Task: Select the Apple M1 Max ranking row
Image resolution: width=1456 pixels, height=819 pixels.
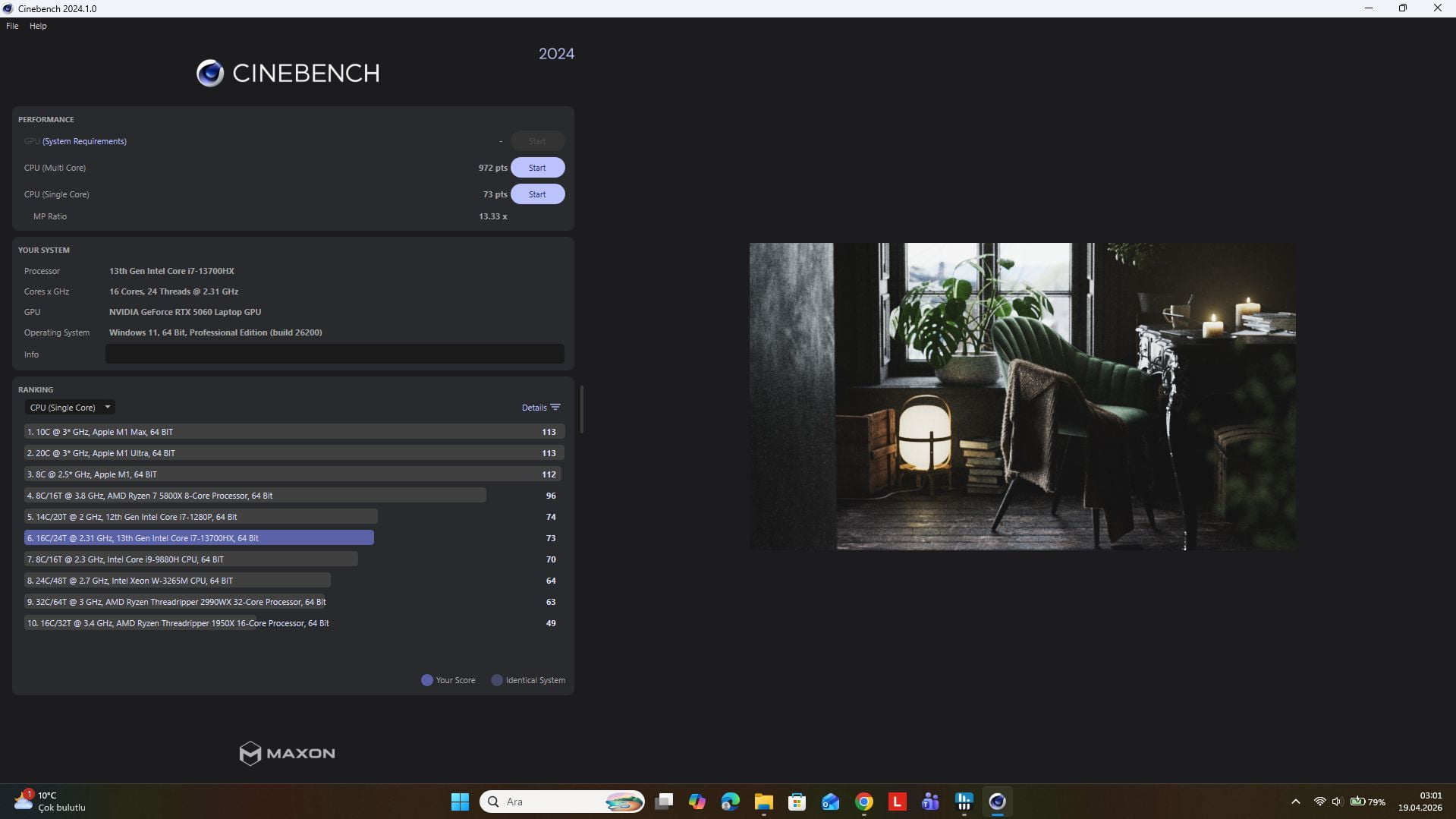Action: 294,432
